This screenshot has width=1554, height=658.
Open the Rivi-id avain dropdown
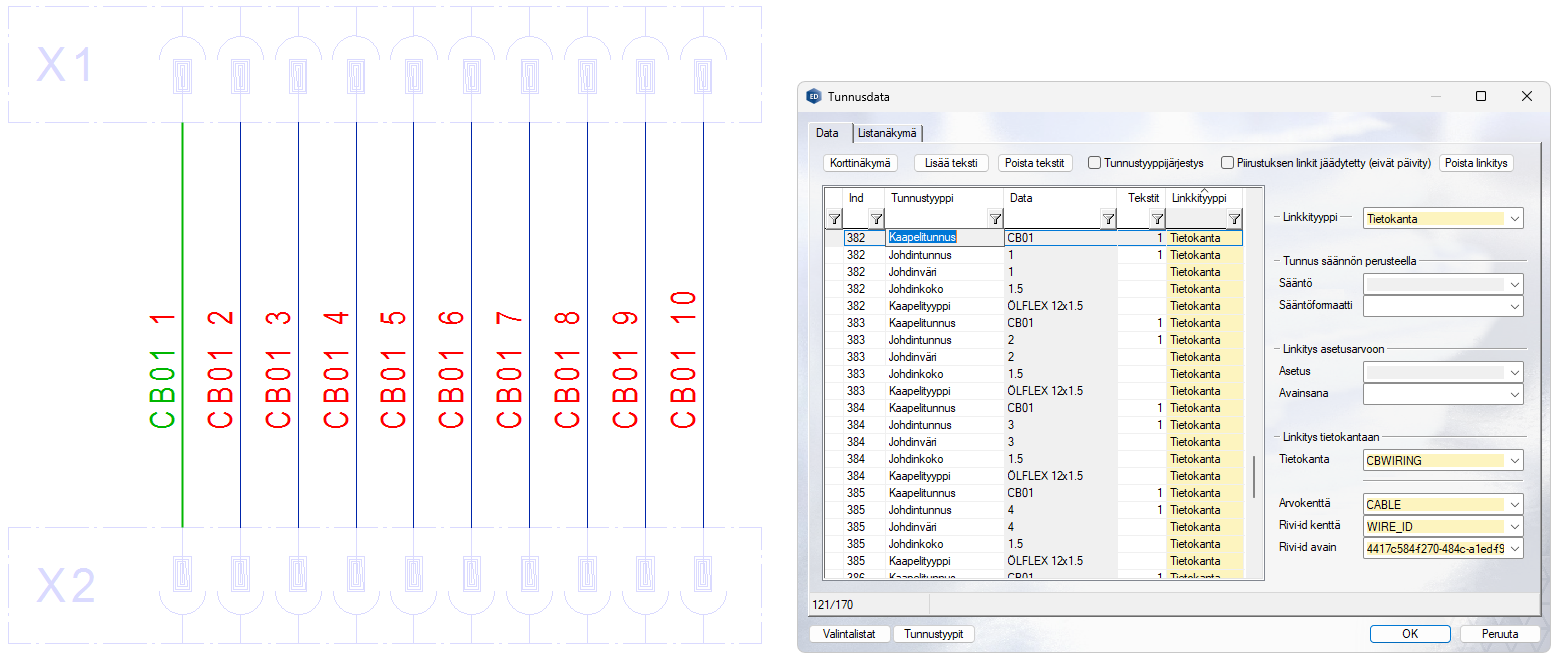click(1516, 548)
